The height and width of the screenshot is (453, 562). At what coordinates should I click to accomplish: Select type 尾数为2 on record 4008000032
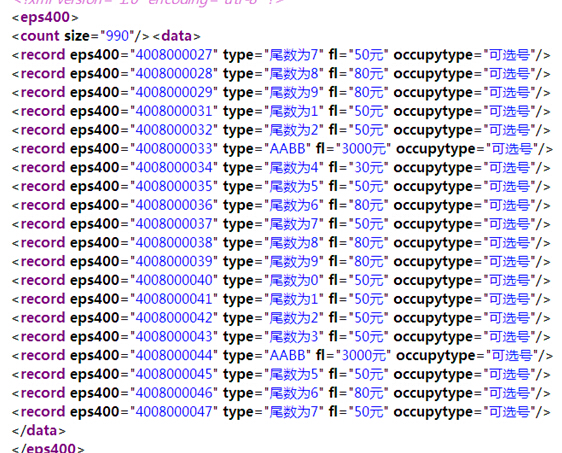pyautogui.click(x=294, y=130)
